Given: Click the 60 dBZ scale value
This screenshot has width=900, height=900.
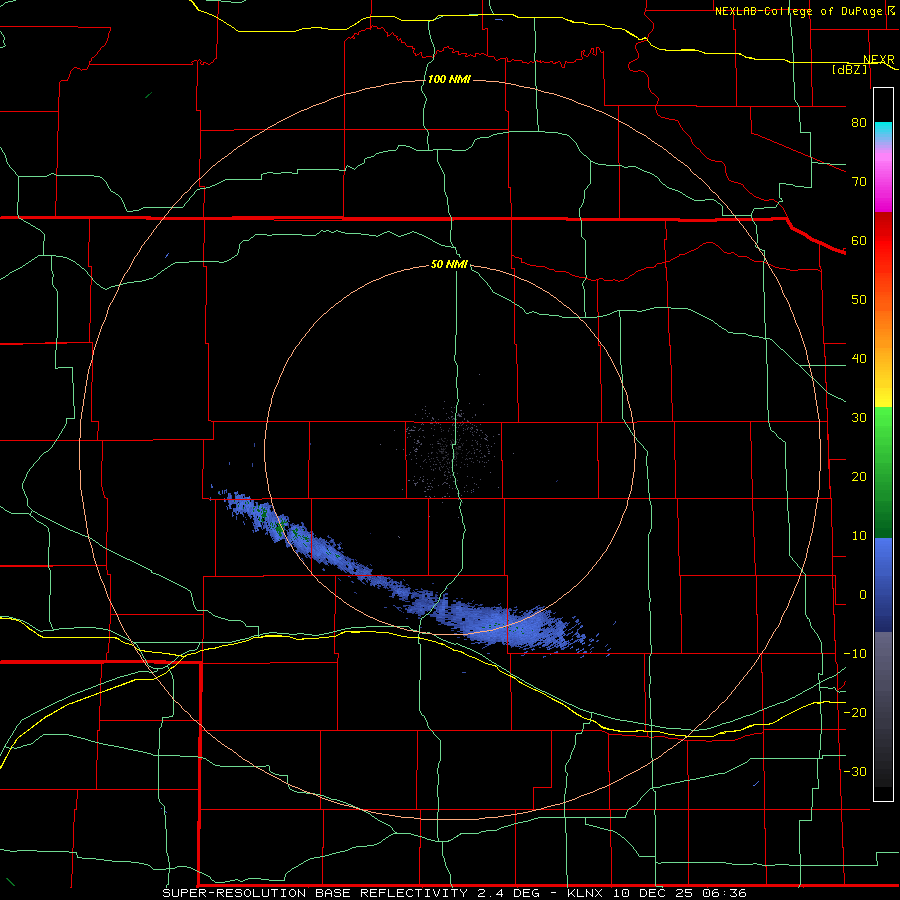Looking at the screenshot, I should pyautogui.click(x=859, y=240).
